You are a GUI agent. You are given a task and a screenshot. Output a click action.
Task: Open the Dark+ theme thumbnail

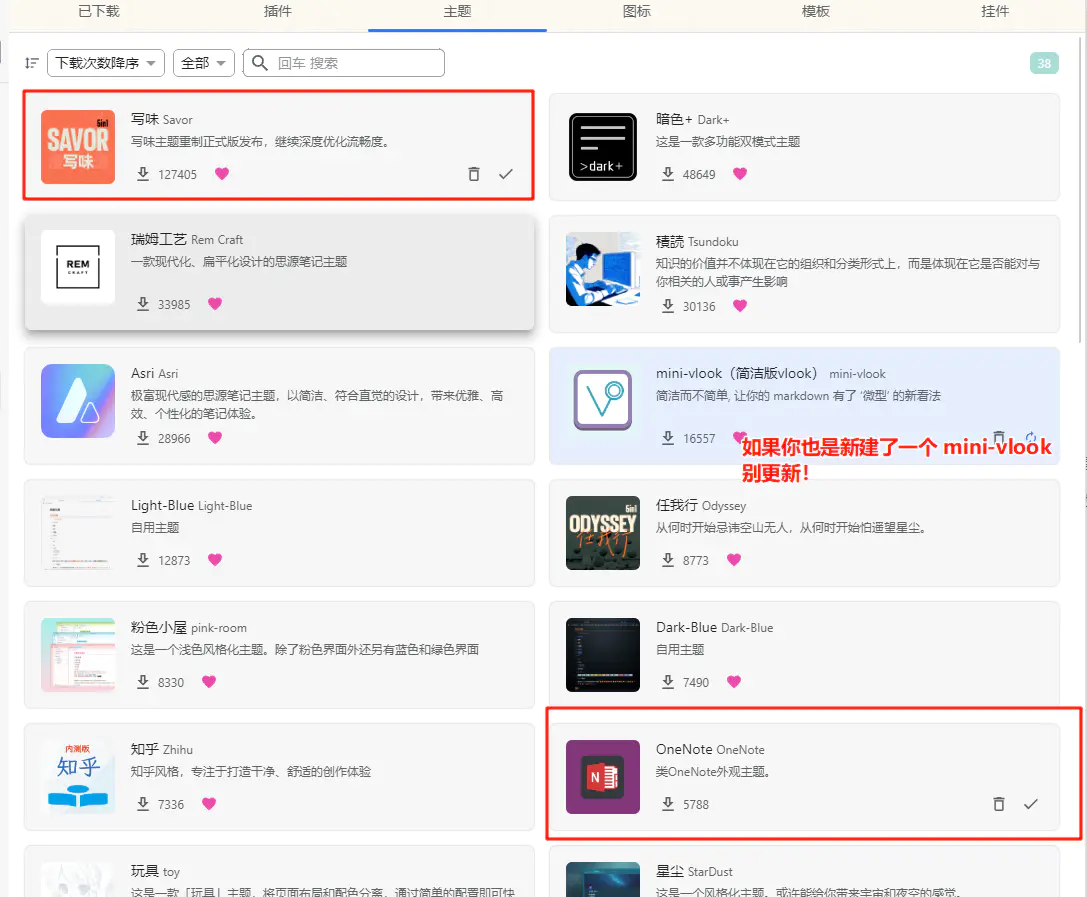(602, 147)
